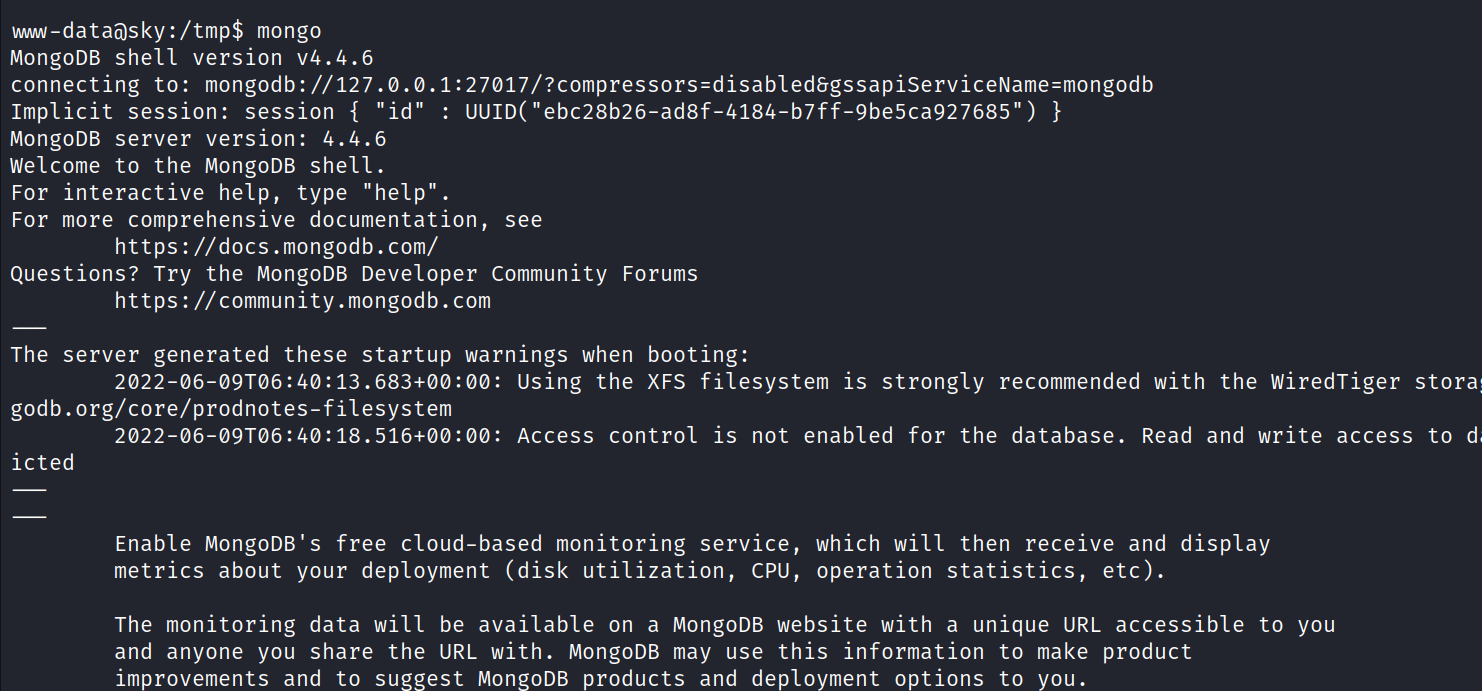This screenshot has height=691, width=1482.
Task: Click the "MongoDB server version: 4.4.6" line
Action: click(x=198, y=139)
